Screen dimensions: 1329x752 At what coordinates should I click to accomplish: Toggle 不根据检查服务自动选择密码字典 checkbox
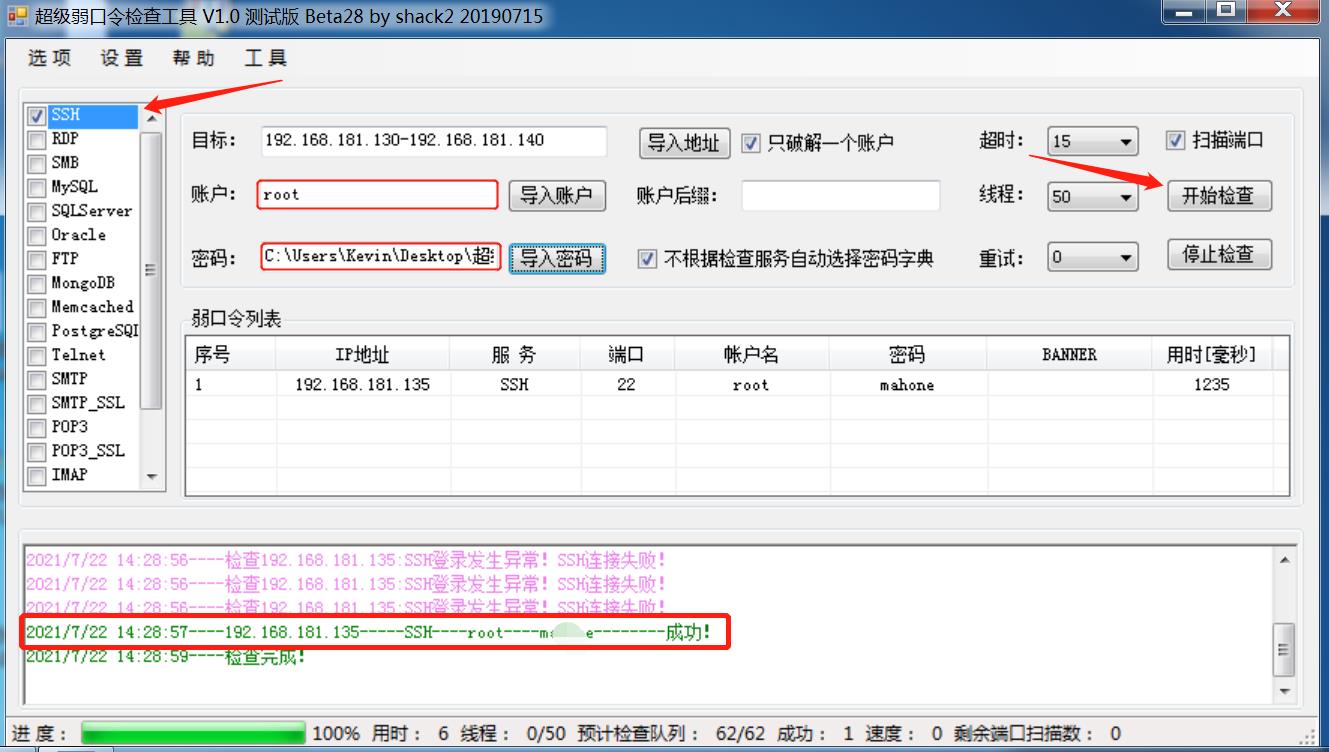[x=647, y=259]
